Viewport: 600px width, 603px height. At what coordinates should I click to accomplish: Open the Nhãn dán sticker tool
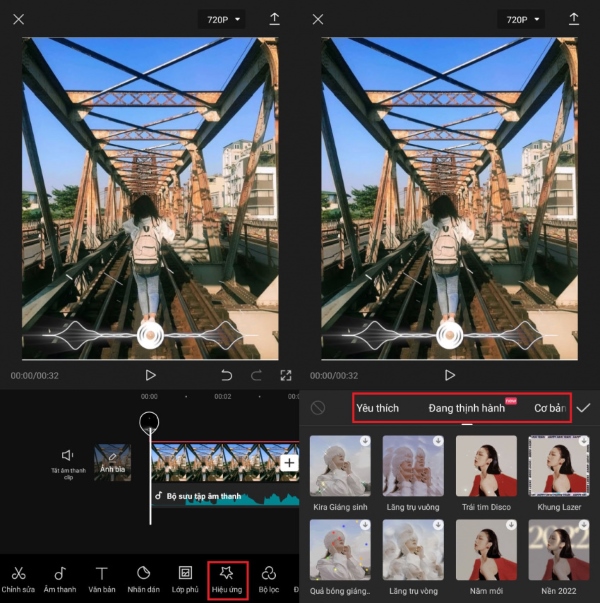click(143, 578)
